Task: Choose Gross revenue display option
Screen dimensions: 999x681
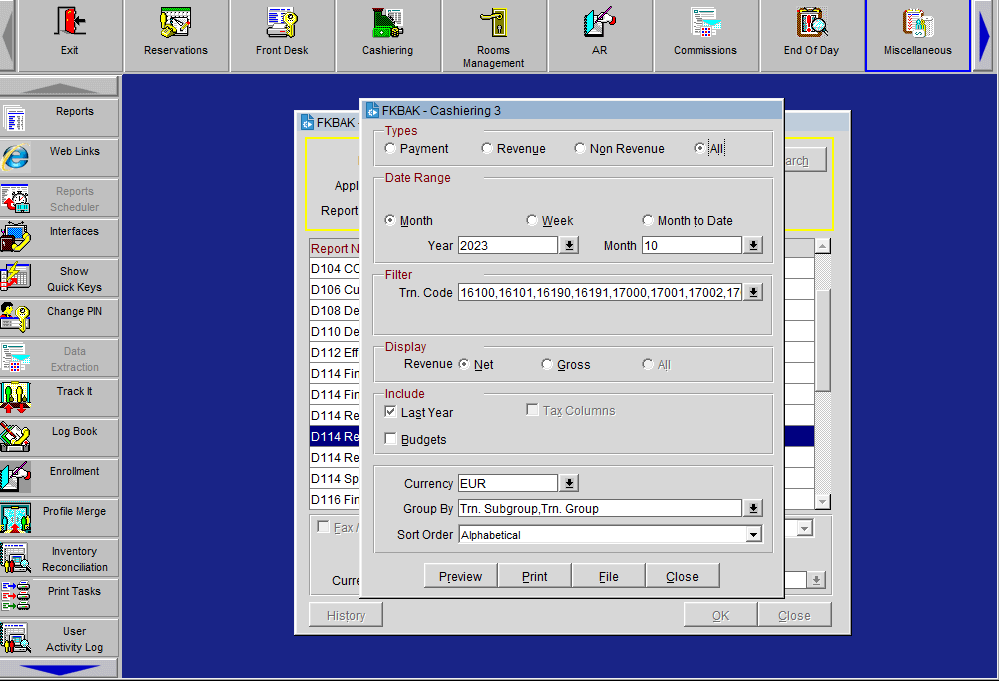Action: coord(547,365)
